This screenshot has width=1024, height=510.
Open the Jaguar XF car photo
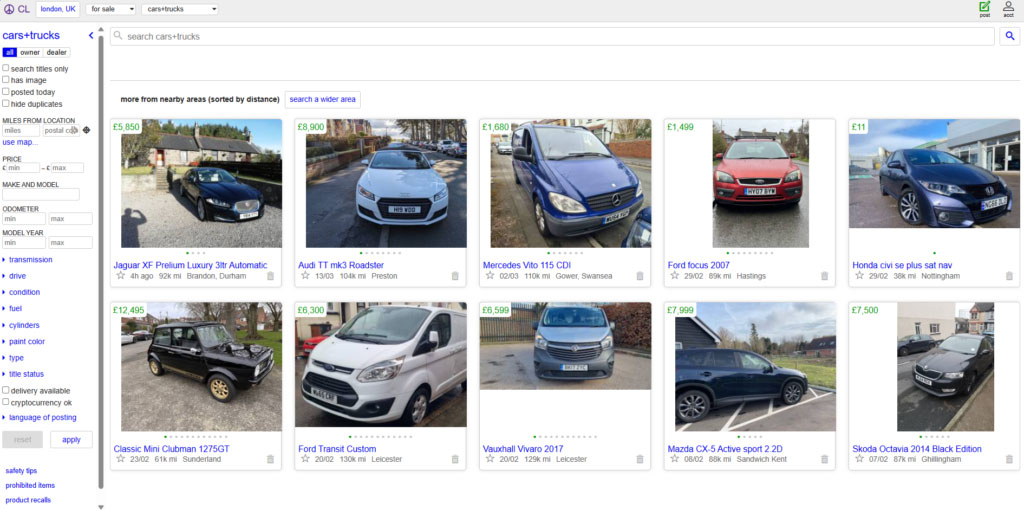(x=201, y=183)
